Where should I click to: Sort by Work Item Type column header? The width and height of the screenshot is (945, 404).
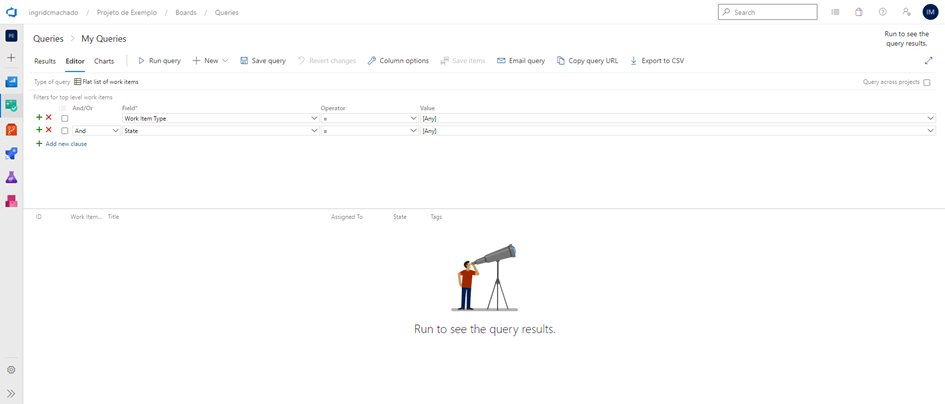87,216
